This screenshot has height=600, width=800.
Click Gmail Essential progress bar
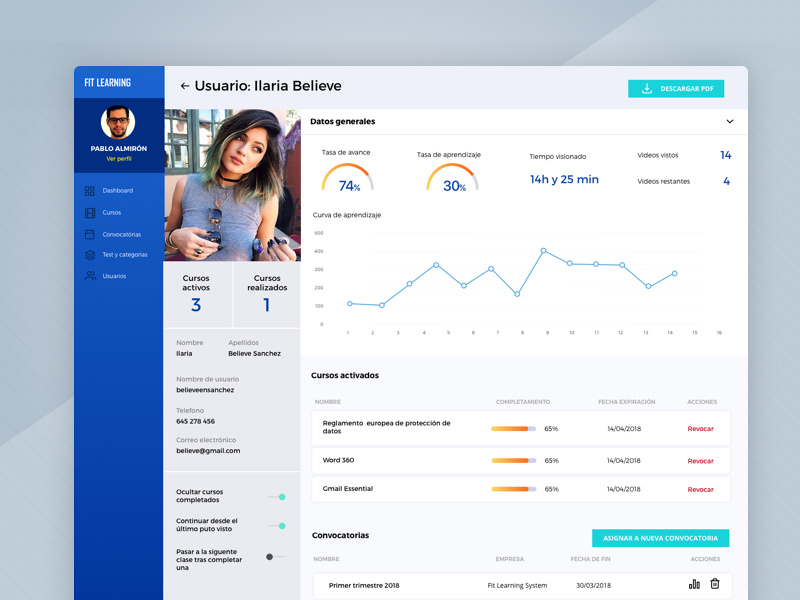(x=513, y=489)
